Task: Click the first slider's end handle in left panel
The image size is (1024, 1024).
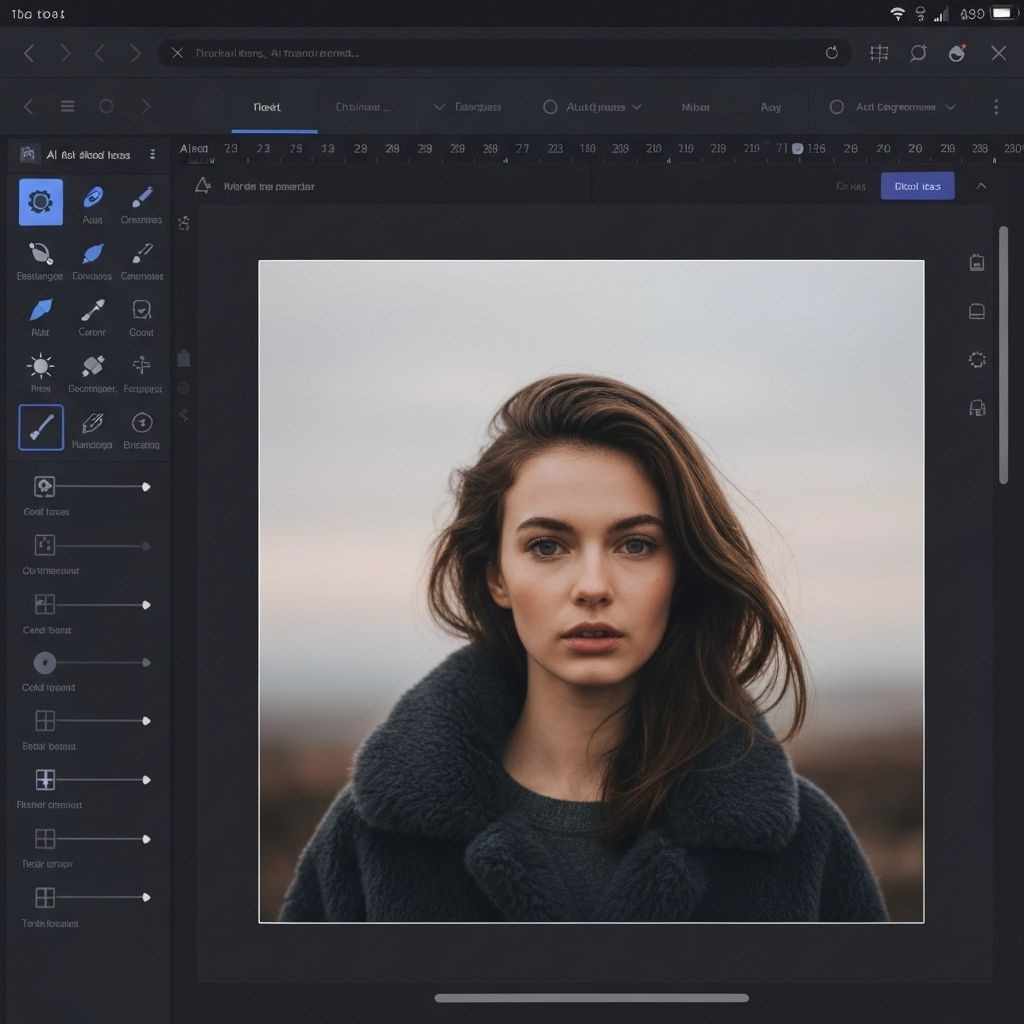Action: click(x=146, y=487)
